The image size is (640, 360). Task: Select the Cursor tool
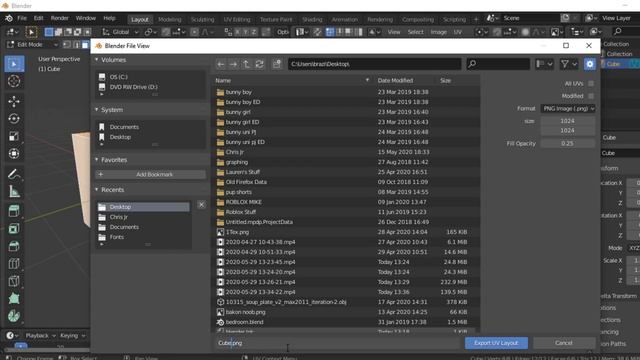click(14, 81)
